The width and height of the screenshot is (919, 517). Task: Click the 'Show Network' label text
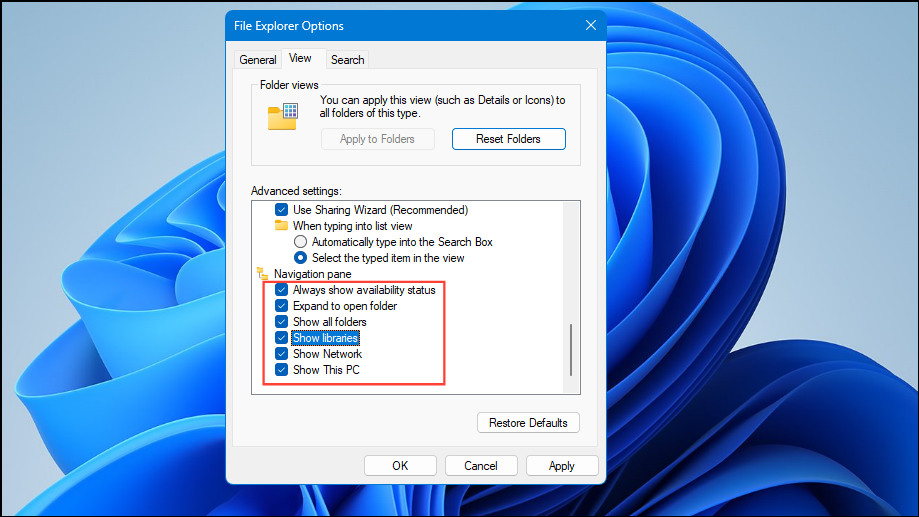click(x=327, y=354)
